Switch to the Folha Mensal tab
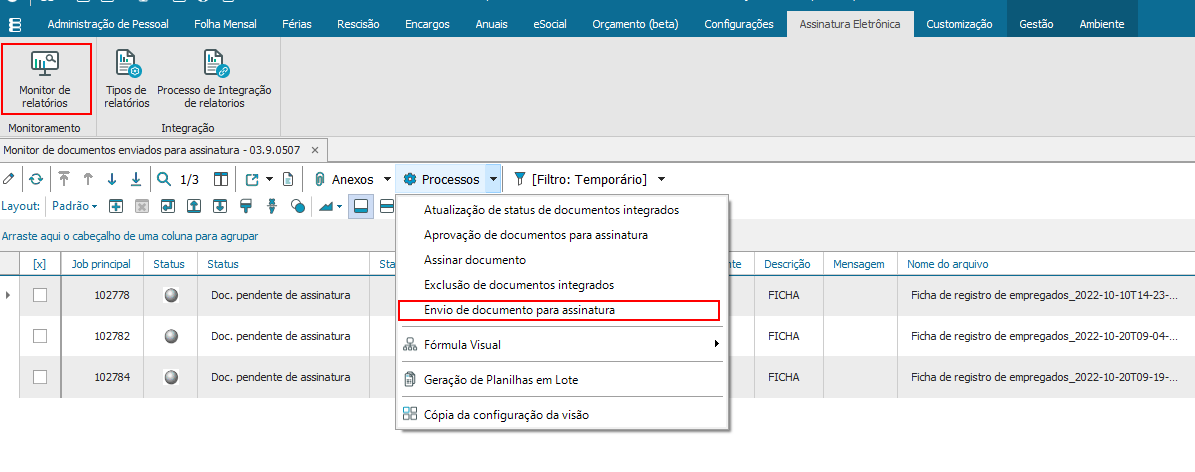The width and height of the screenshot is (1195, 472). [226, 24]
